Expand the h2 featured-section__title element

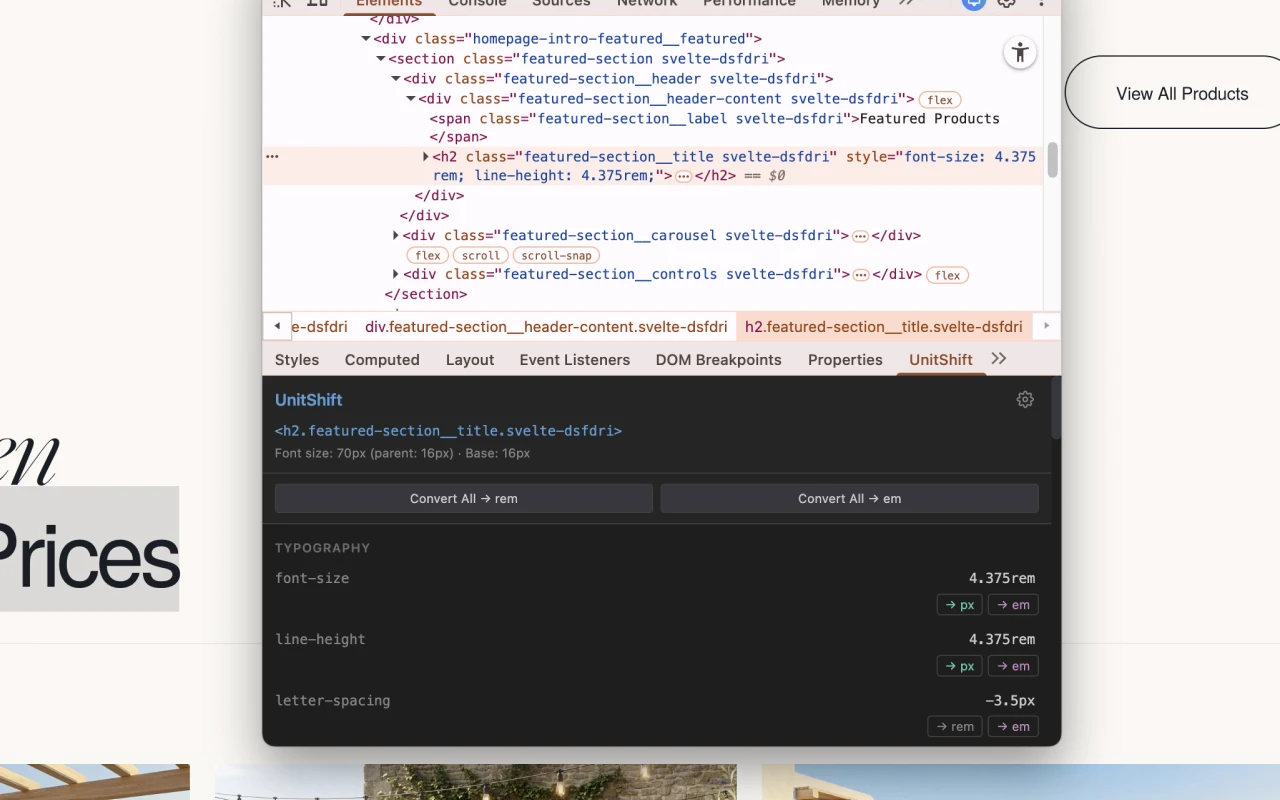pyautogui.click(x=425, y=156)
